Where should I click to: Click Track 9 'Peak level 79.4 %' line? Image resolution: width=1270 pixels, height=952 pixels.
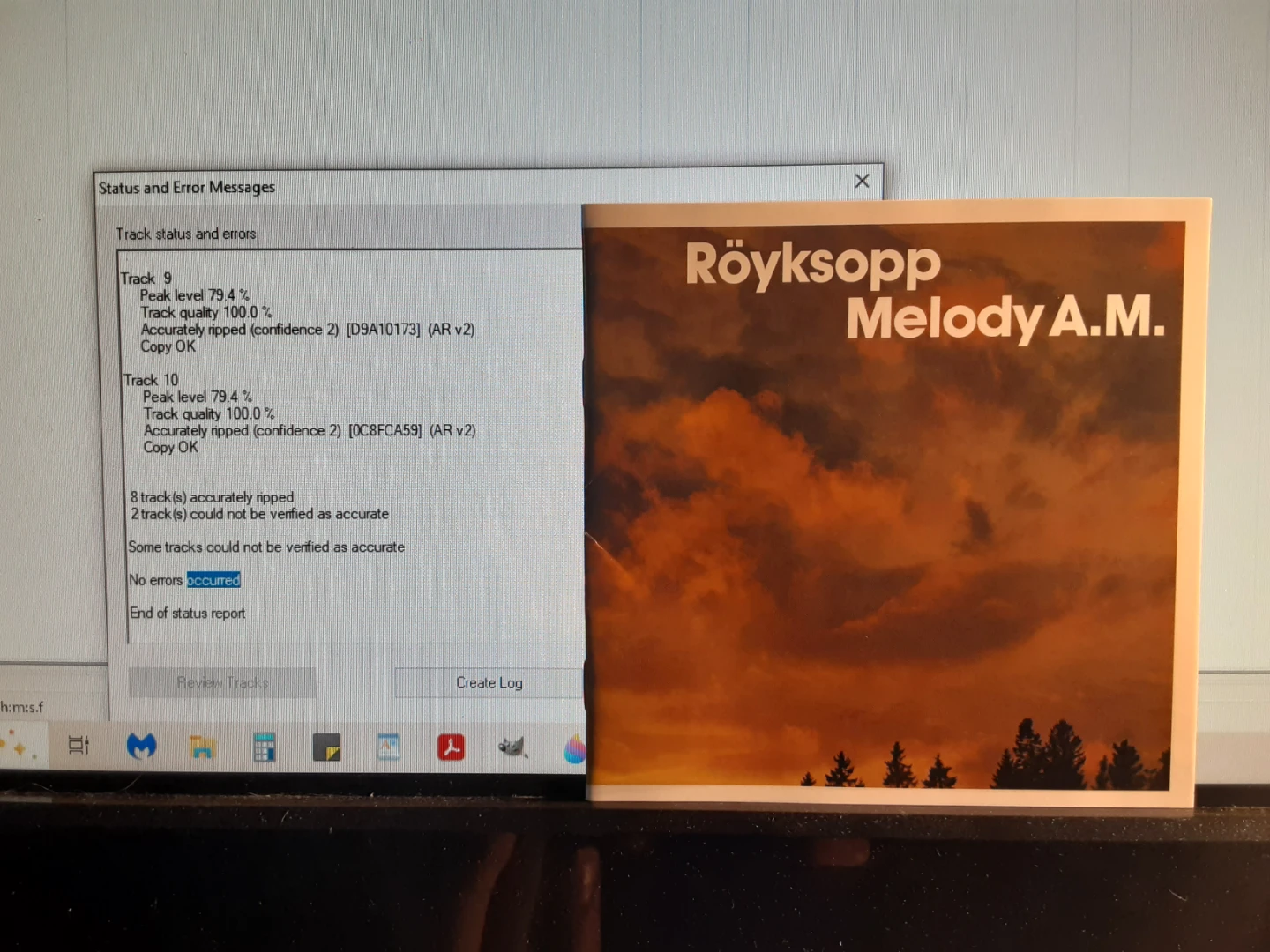coord(194,295)
